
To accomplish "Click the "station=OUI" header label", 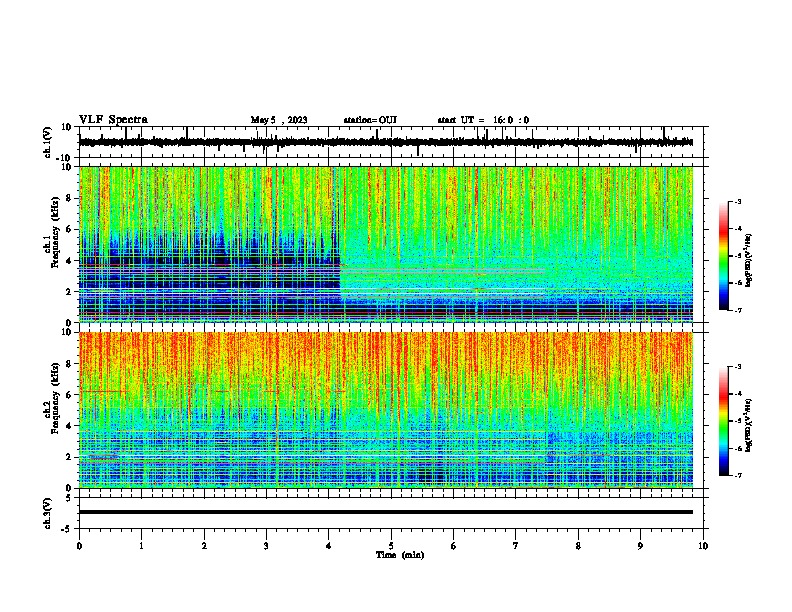I will 370,120.
